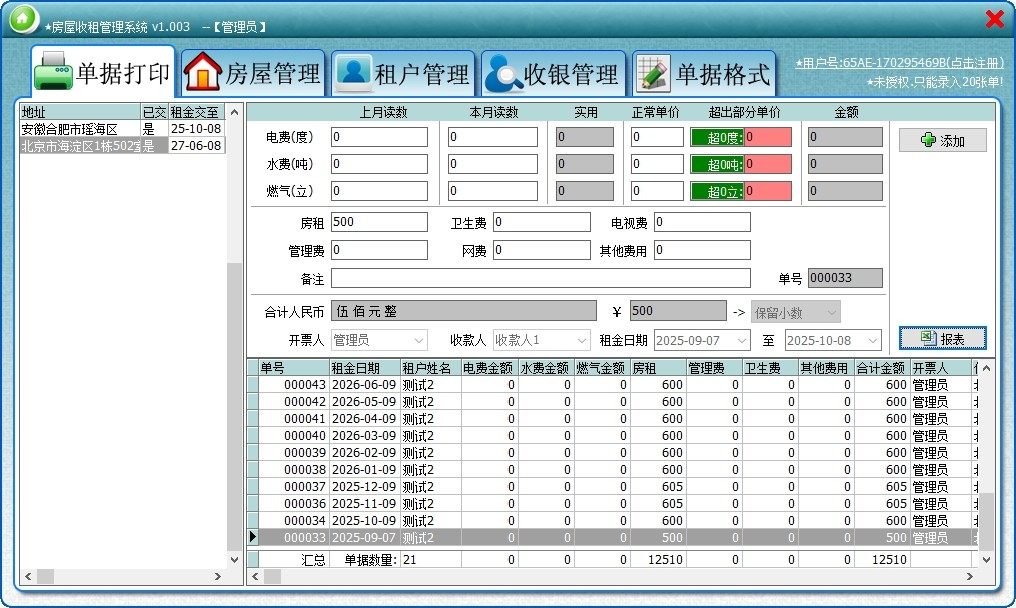Click the red 超0度 excess price field

click(x=768, y=137)
